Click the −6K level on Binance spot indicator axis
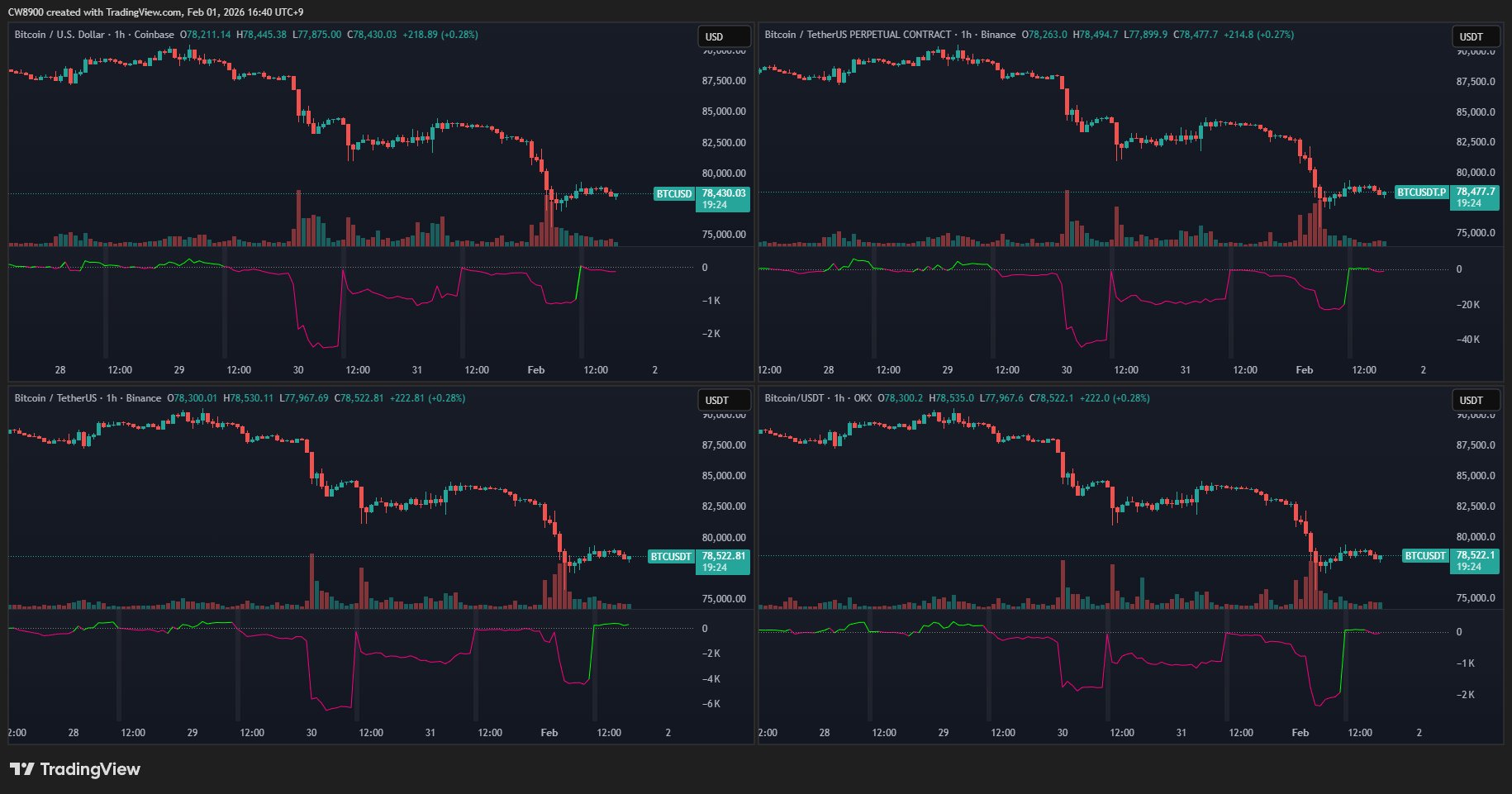The width and height of the screenshot is (1512, 794). tap(711, 704)
